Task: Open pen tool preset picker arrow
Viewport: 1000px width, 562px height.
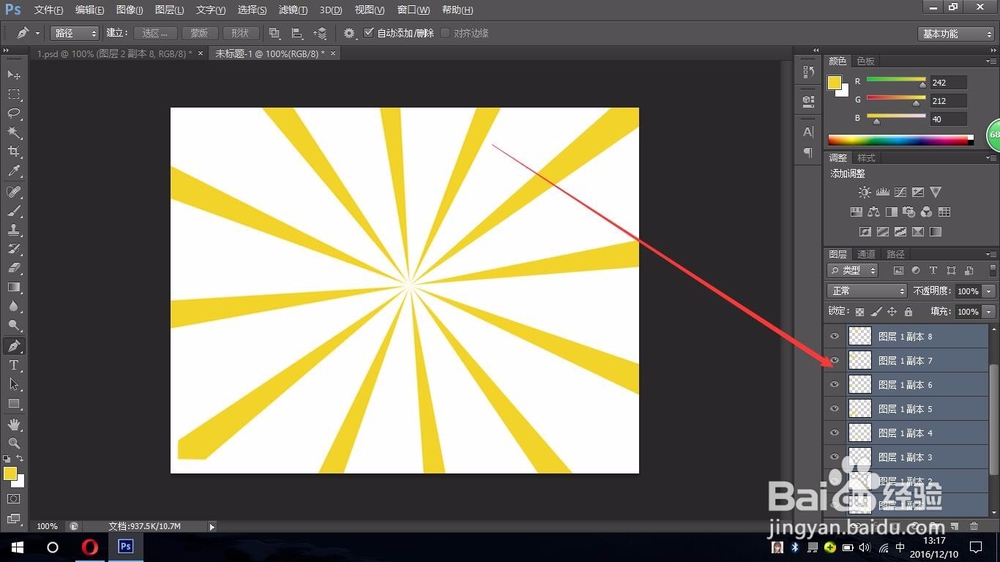Action: click(x=38, y=33)
